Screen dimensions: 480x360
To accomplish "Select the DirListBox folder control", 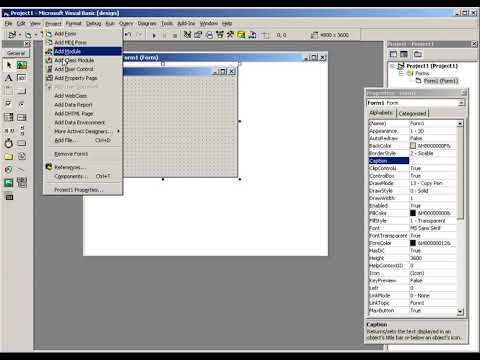I will pyautogui.click(x=9, y=156).
